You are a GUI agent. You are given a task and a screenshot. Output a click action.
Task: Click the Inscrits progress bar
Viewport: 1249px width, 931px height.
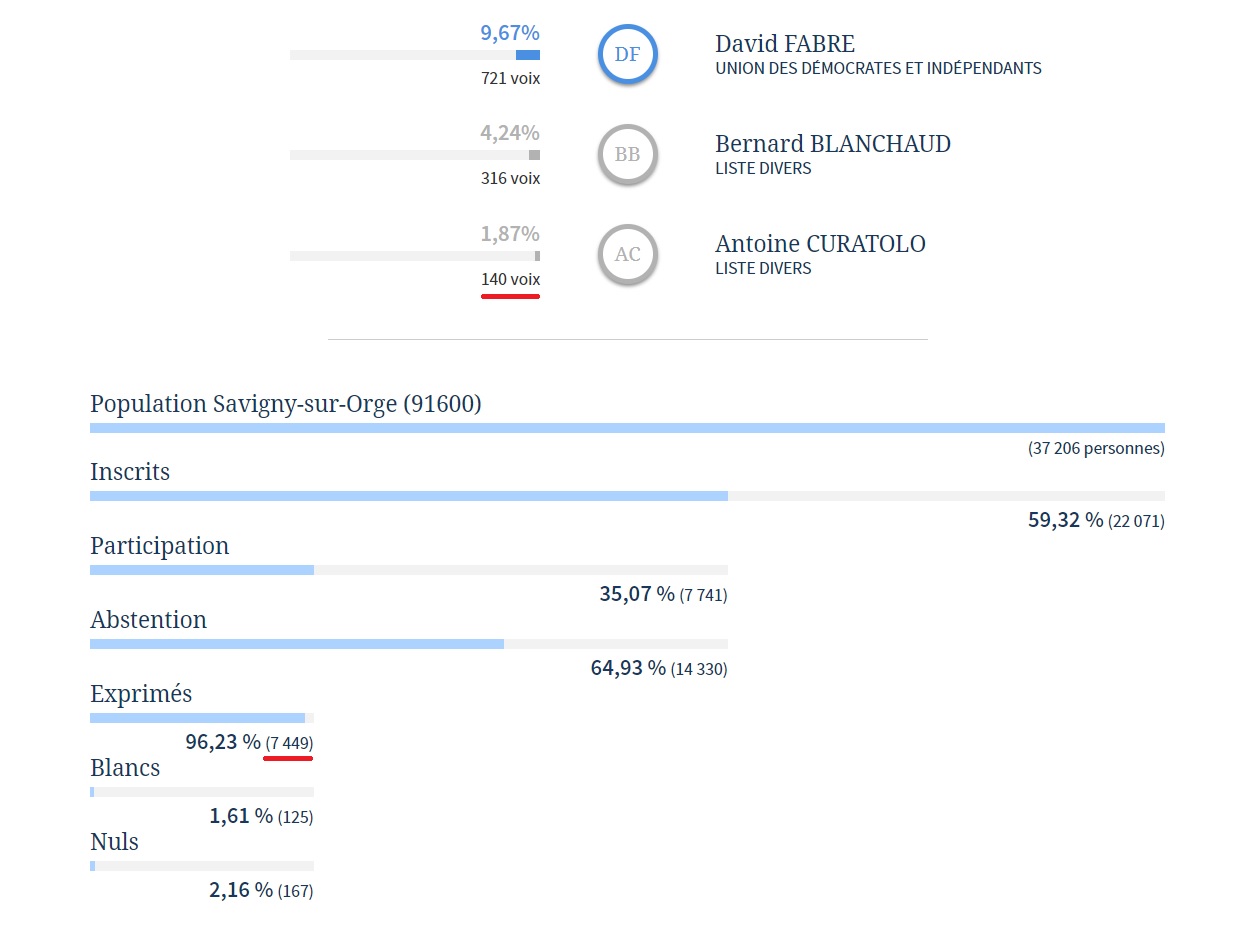627,496
